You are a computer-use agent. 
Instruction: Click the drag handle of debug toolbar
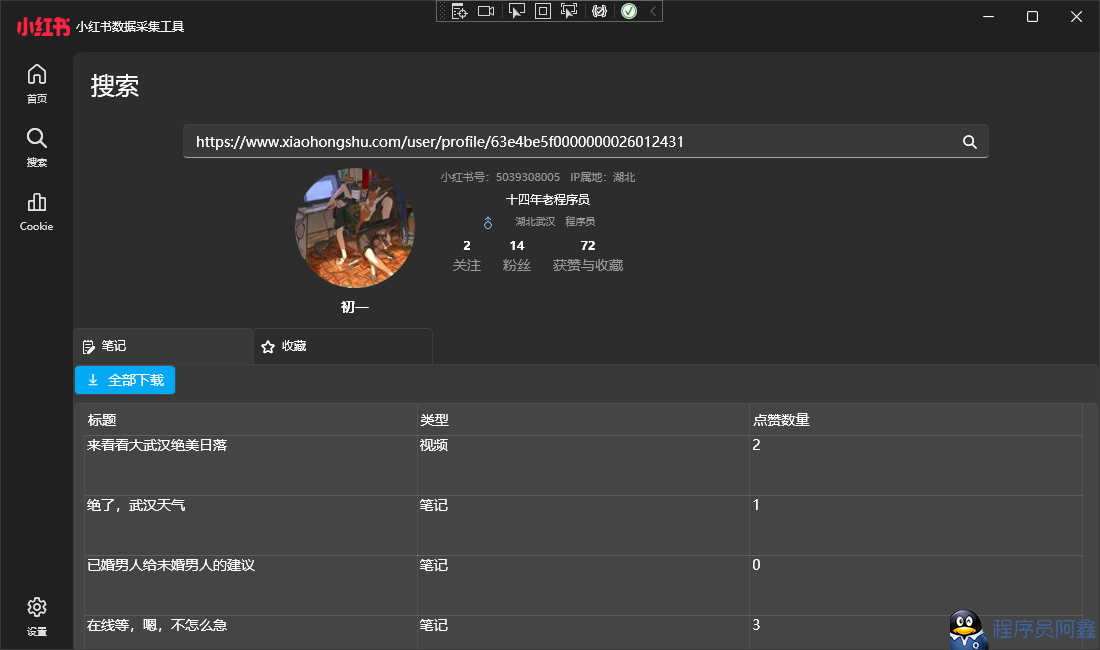pos(442,11)
